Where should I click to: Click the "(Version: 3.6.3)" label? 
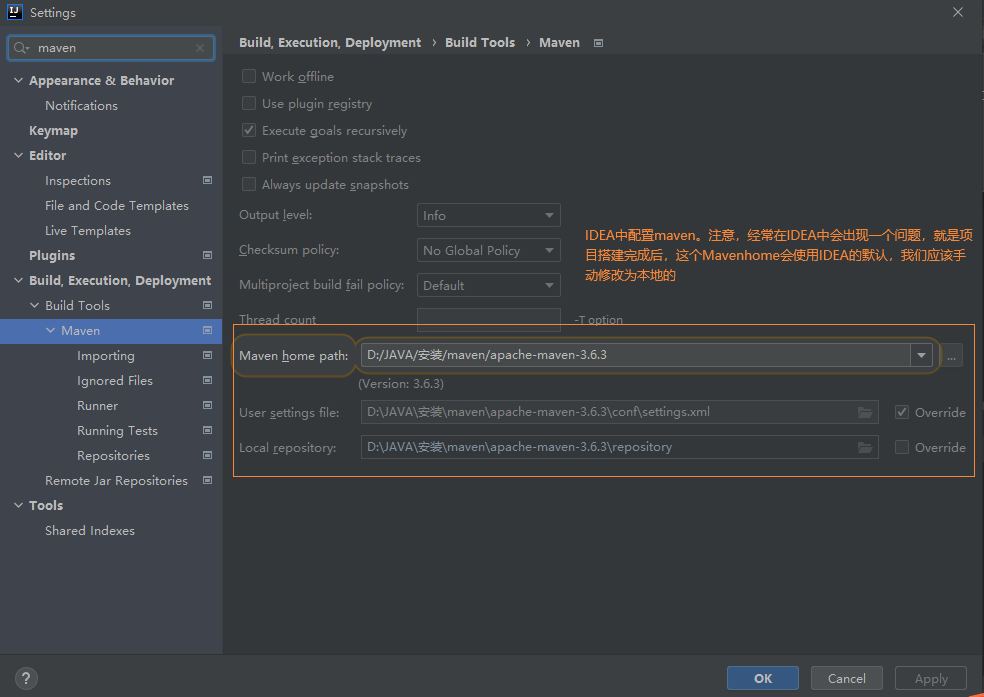point(401,384)
